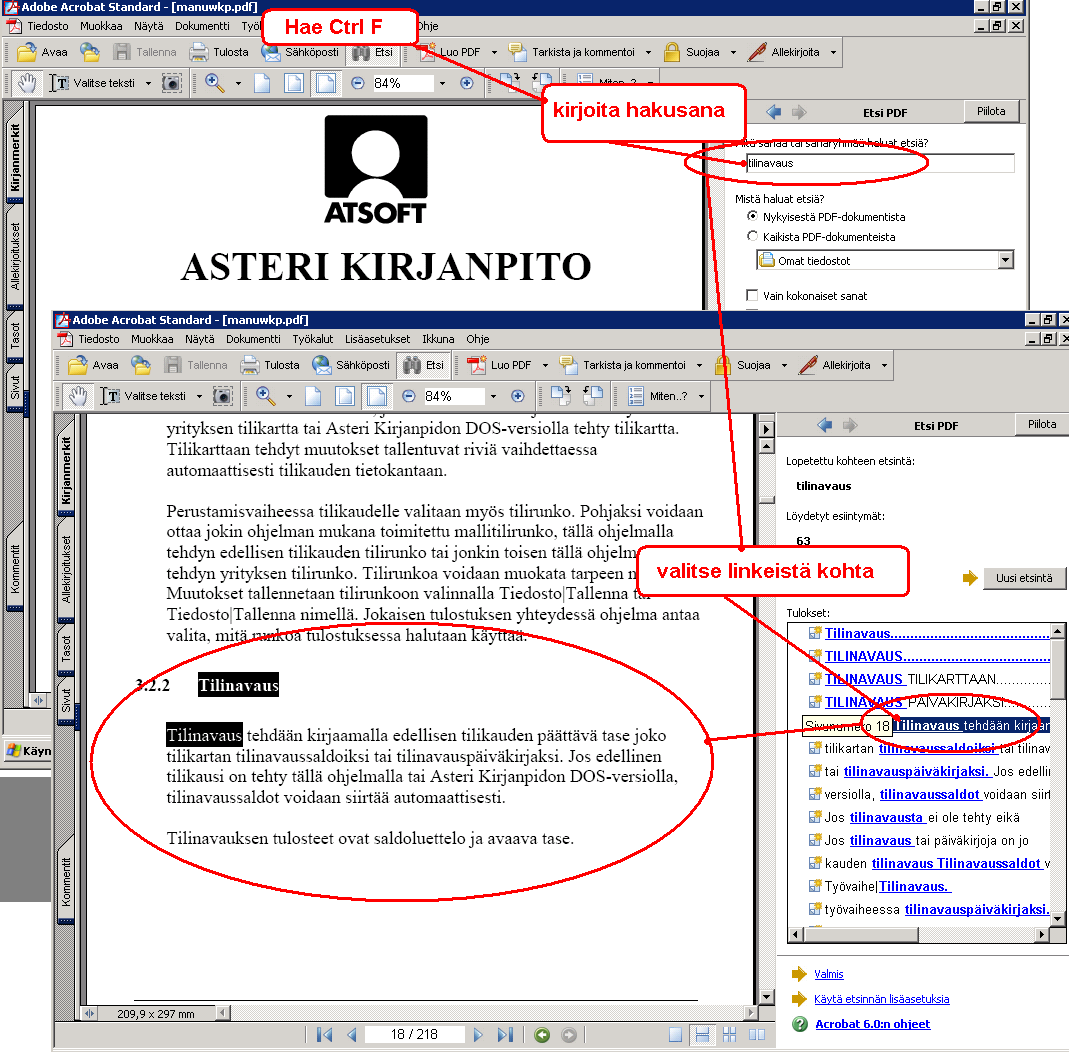This screenshot has width=1069, height=1052.
Task: Click result TILINAVAUS TILIKARTTAAN
Action: click(937, 679)
